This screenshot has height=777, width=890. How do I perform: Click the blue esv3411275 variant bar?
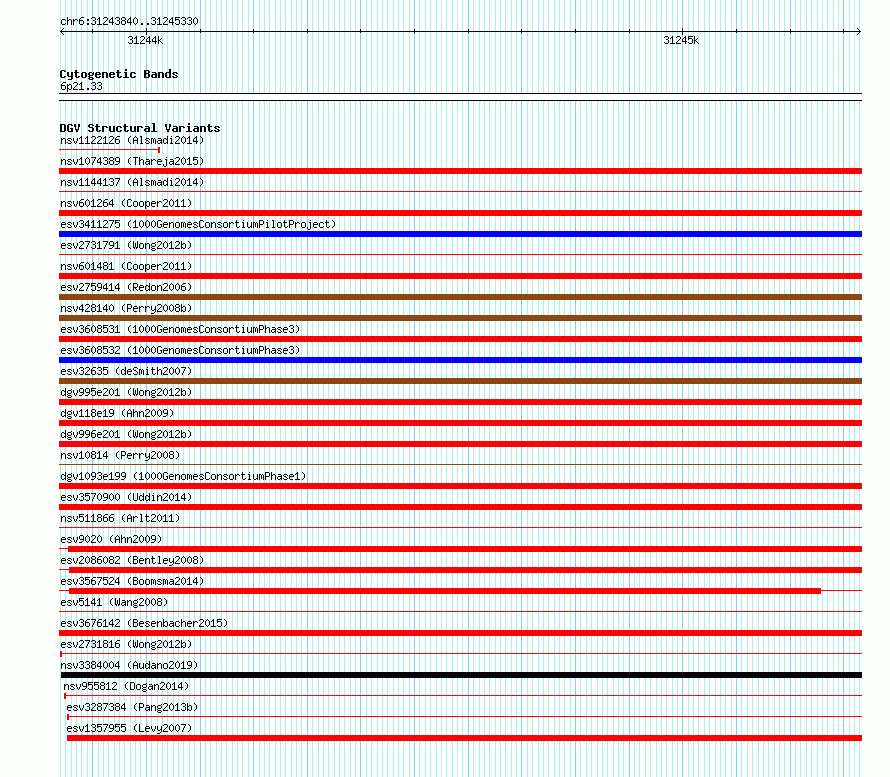click(x=460, y=234)
